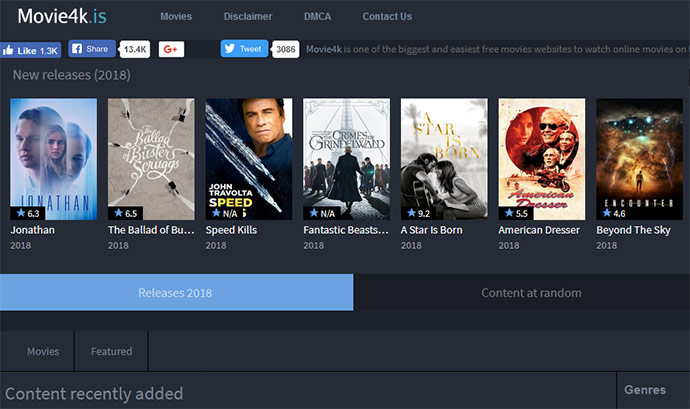Screen dimensions: 690x409
Task: Open the Disclaimer page
Action: [248, 17]
